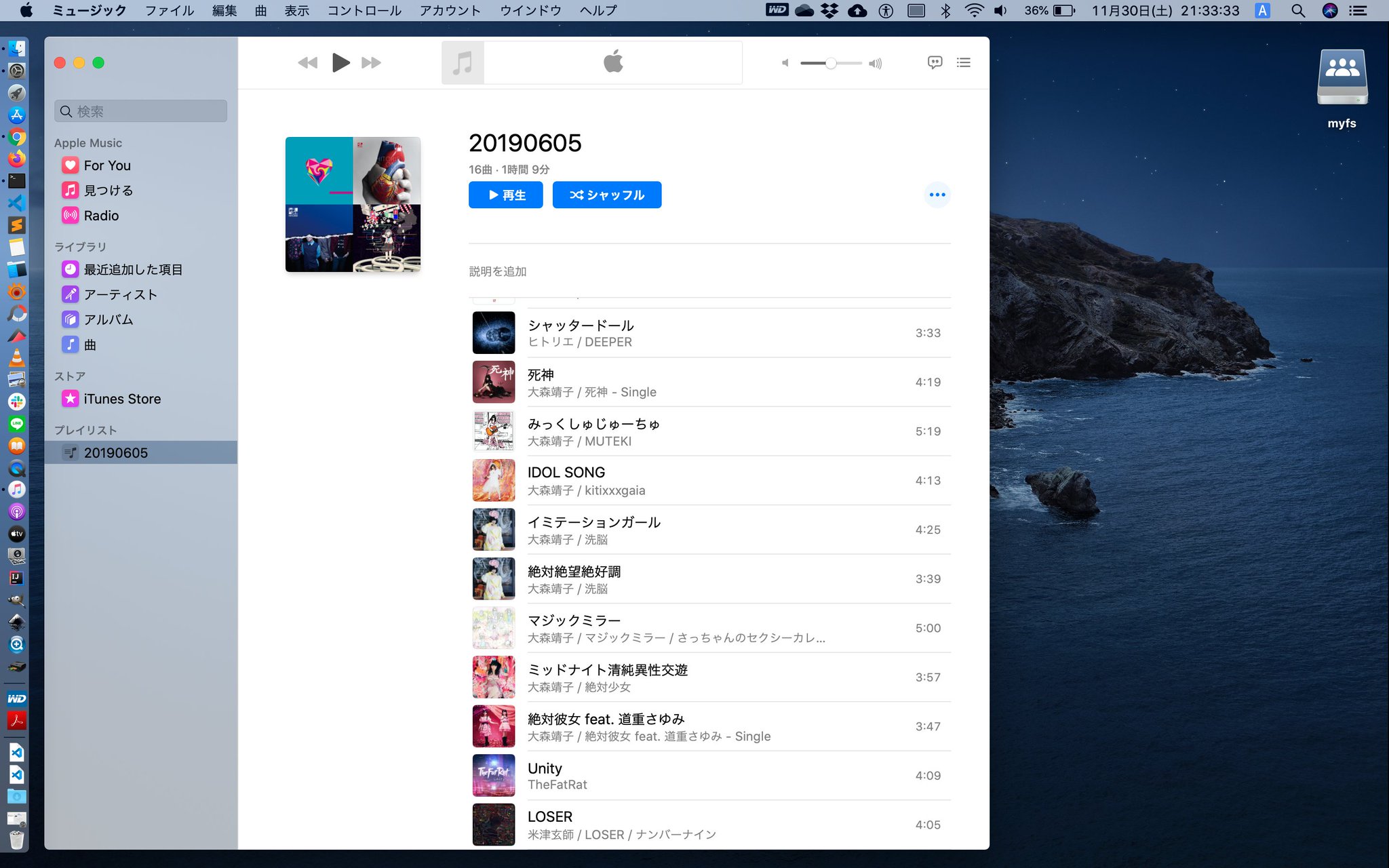This screenshot has width=1389, height=868.
Task: Adjust the volume slider knob
Action: pos(830,63)
